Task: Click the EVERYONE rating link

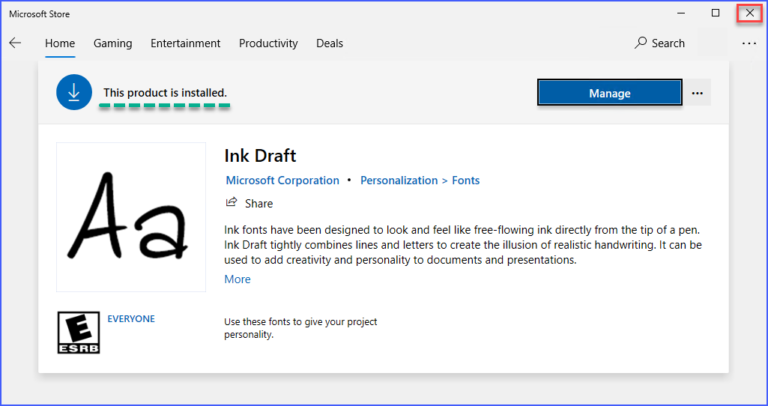Action: tap(131, 319)
